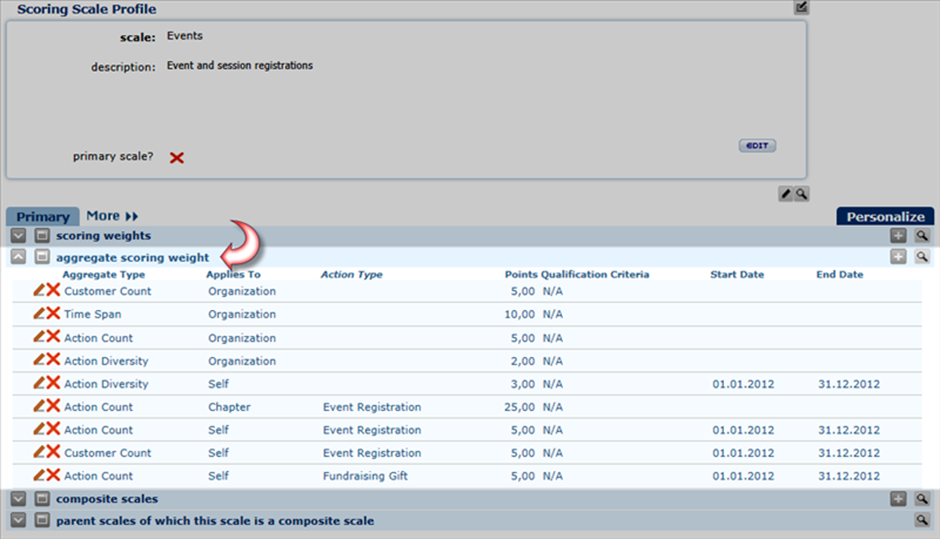Click the pencil icon below the profile panel
Viewport: 940px width, 539px height.
(x=786, y=194)
